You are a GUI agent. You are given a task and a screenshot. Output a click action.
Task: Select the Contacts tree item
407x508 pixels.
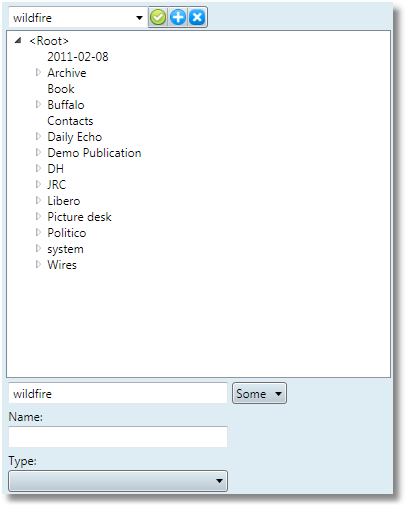(x=70, y=121)
